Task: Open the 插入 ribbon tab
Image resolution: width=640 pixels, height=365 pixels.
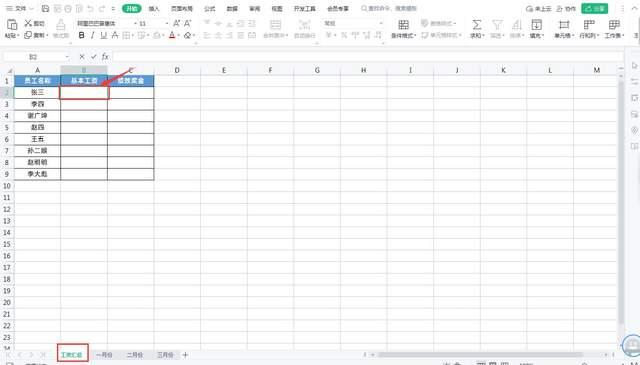Action: [x=154, y=9]
